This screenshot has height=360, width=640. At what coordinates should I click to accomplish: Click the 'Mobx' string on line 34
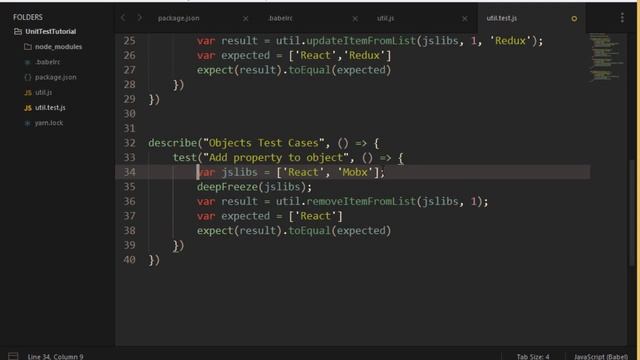click(355, 172)
